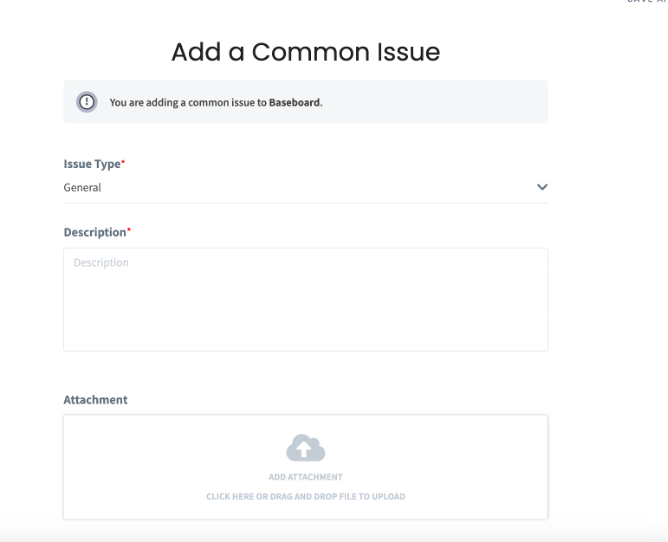Click the 'Add a Common Issue' heading
This screenshot has width=668, height=542.
click(305, 52)
